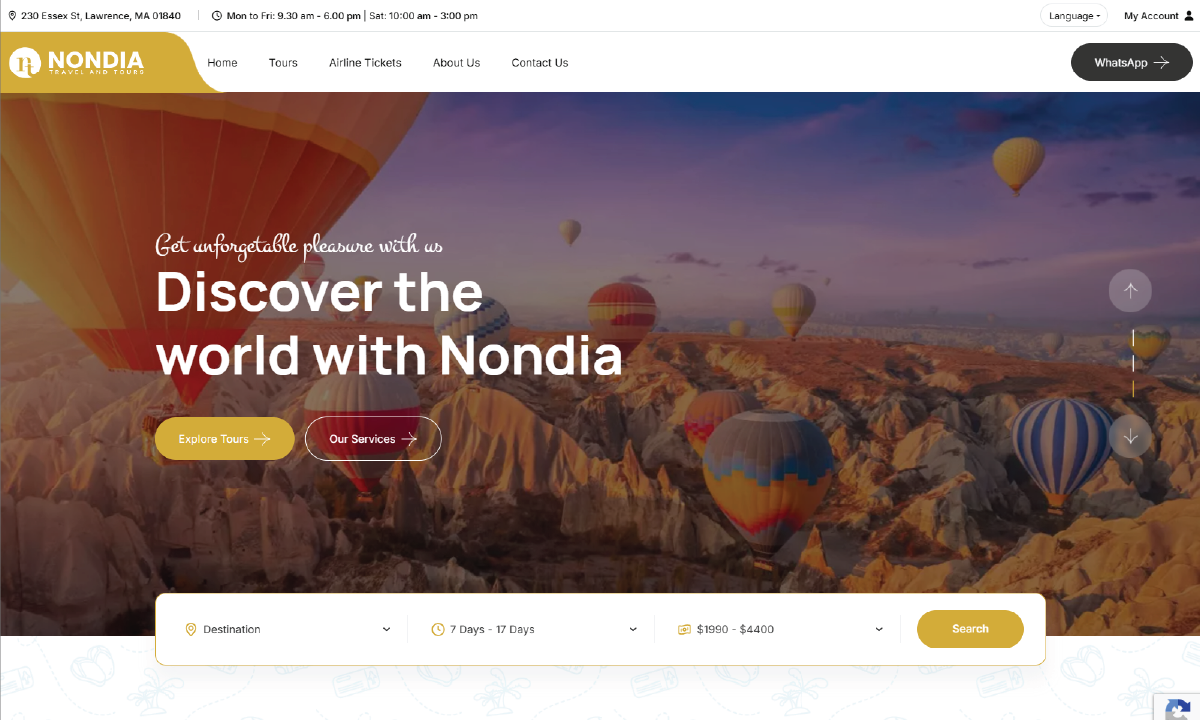Go to next slide with down arrow
Image resolution: width=1201 pixels, height=720 pixels.
[x=1130, y=436]
